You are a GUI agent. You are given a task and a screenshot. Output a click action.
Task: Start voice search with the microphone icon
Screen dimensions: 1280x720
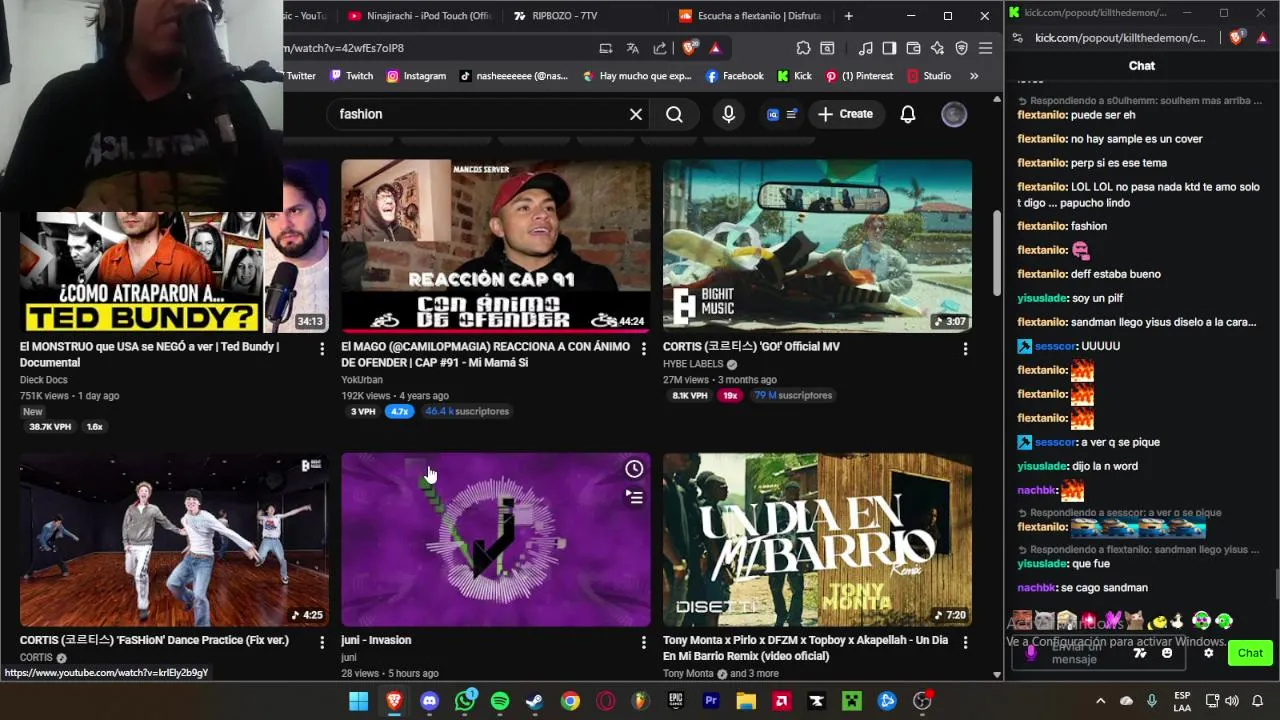click(728, 114)
